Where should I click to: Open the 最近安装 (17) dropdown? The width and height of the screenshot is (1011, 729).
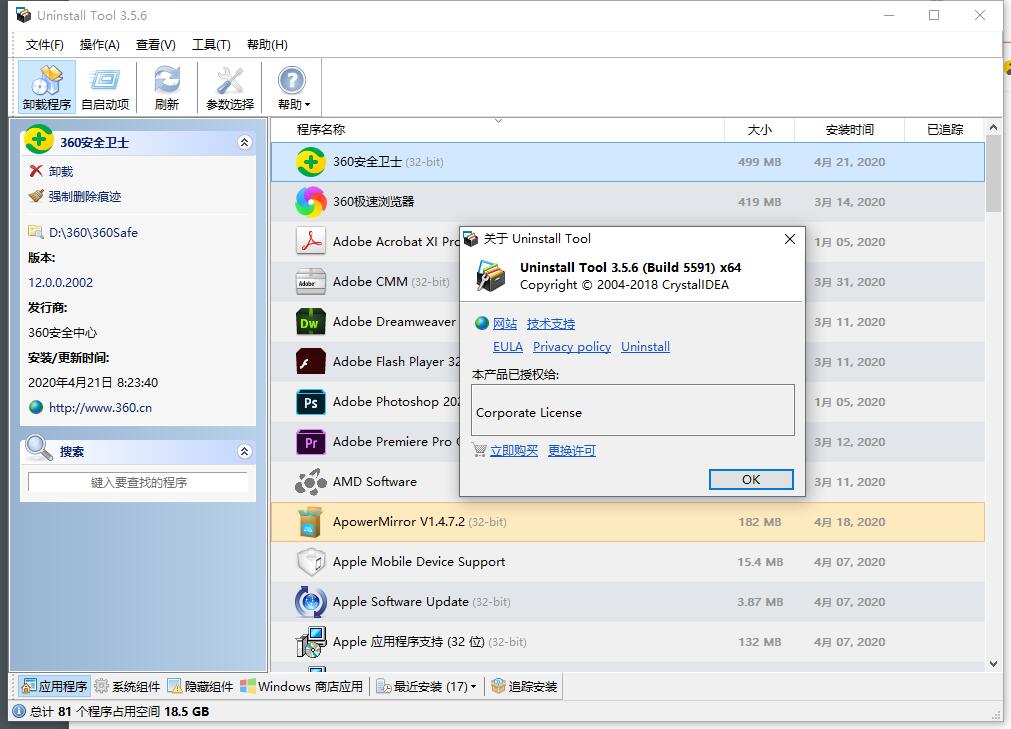coord(426,686)
